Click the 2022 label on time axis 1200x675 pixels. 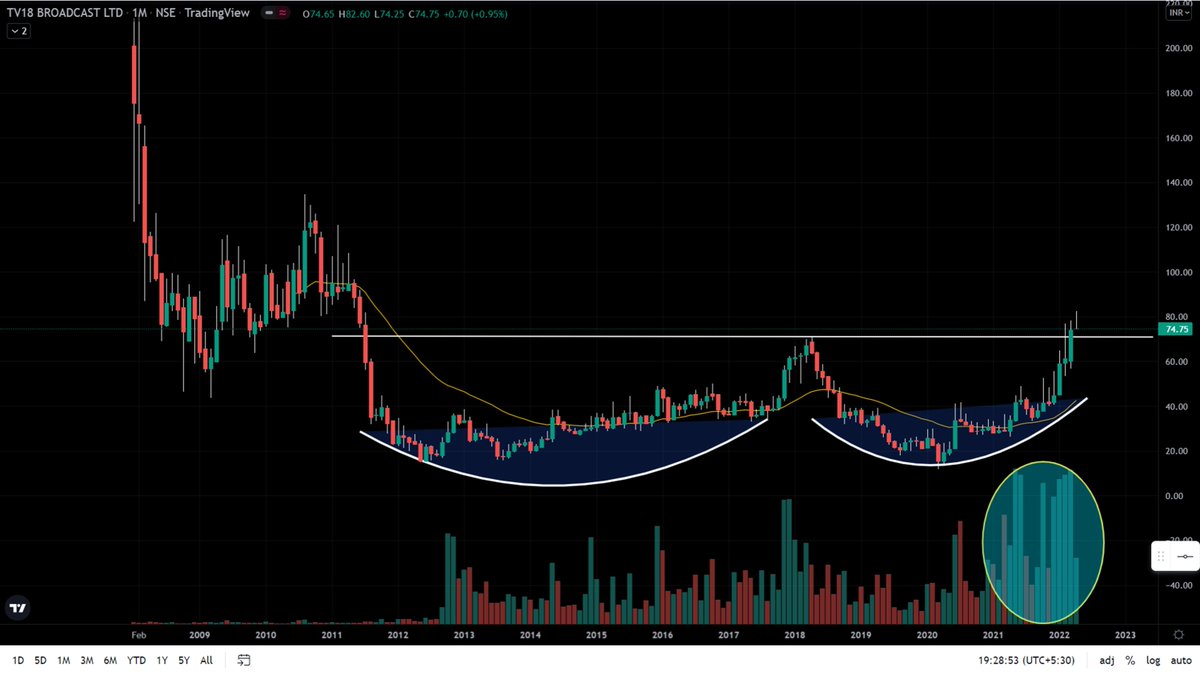point(1058,635)
